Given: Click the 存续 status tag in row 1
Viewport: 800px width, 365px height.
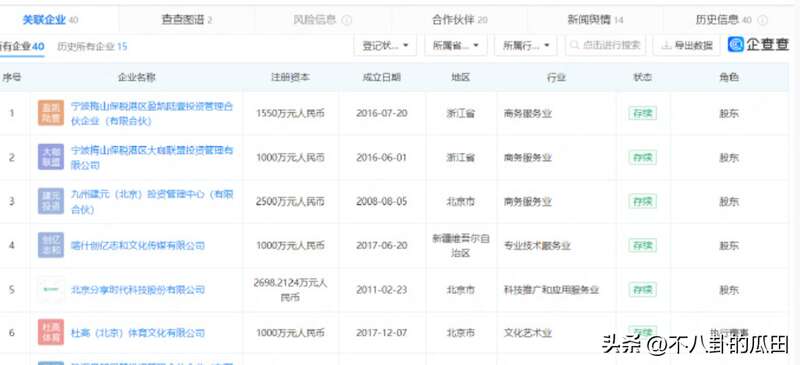Looking at the screenshot, I should (x=642, y=113).
